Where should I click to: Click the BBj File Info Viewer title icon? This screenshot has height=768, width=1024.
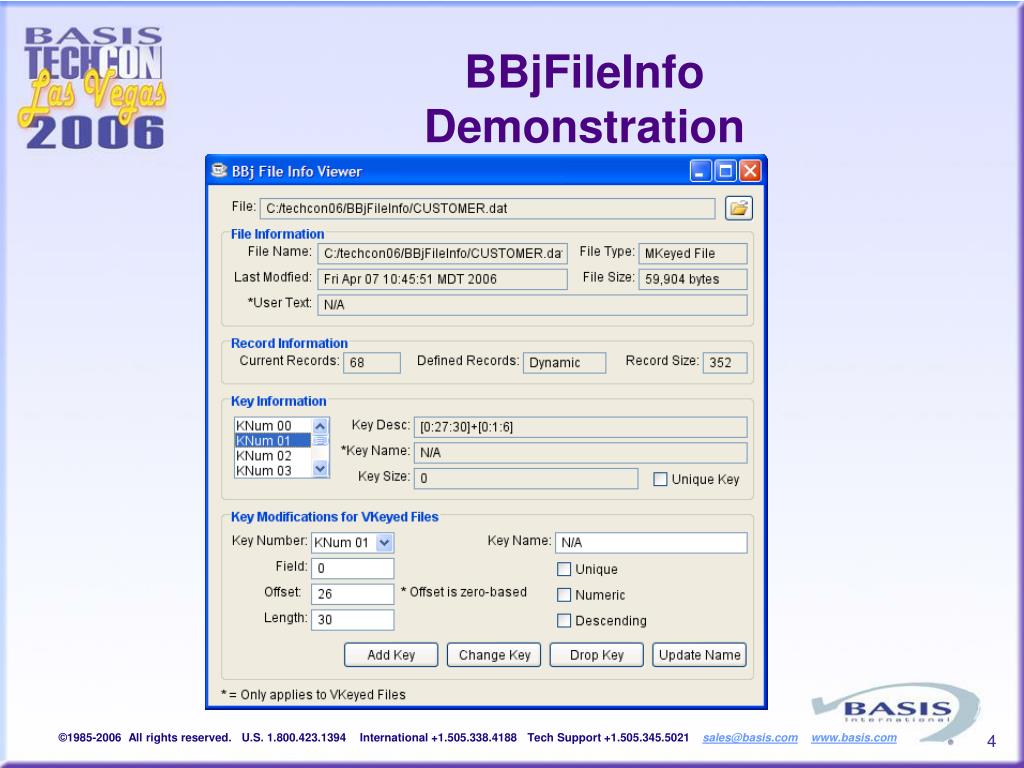pyautogui.click(x=219, y=170)
